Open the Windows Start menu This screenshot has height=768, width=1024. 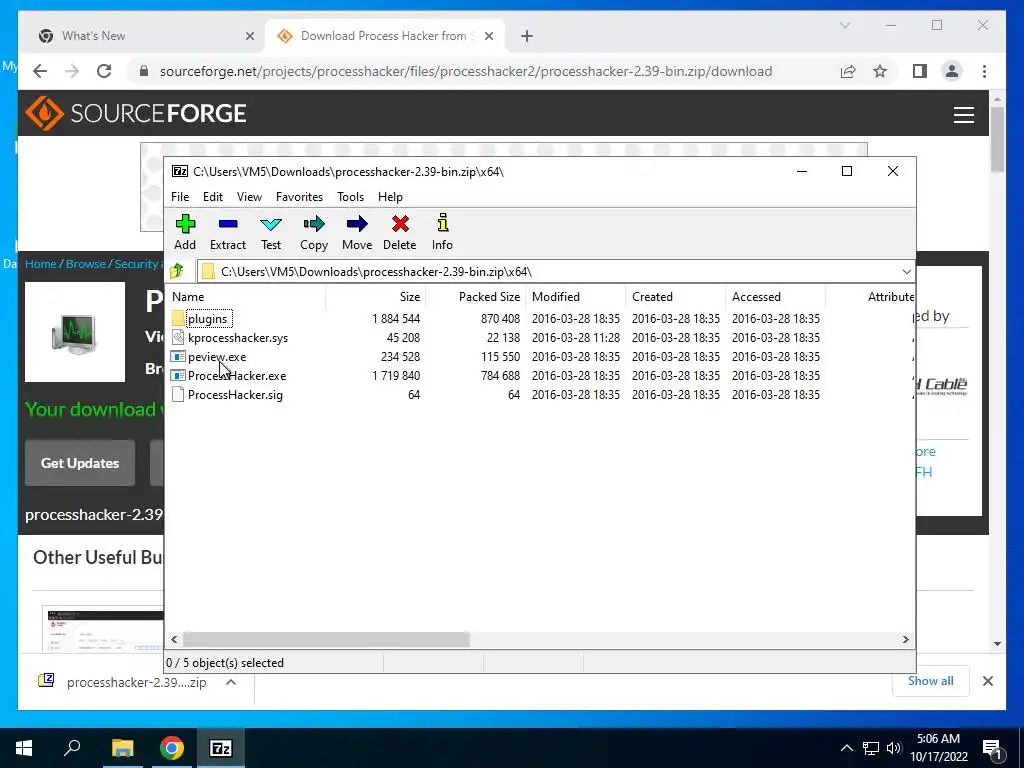pos(24,748)
